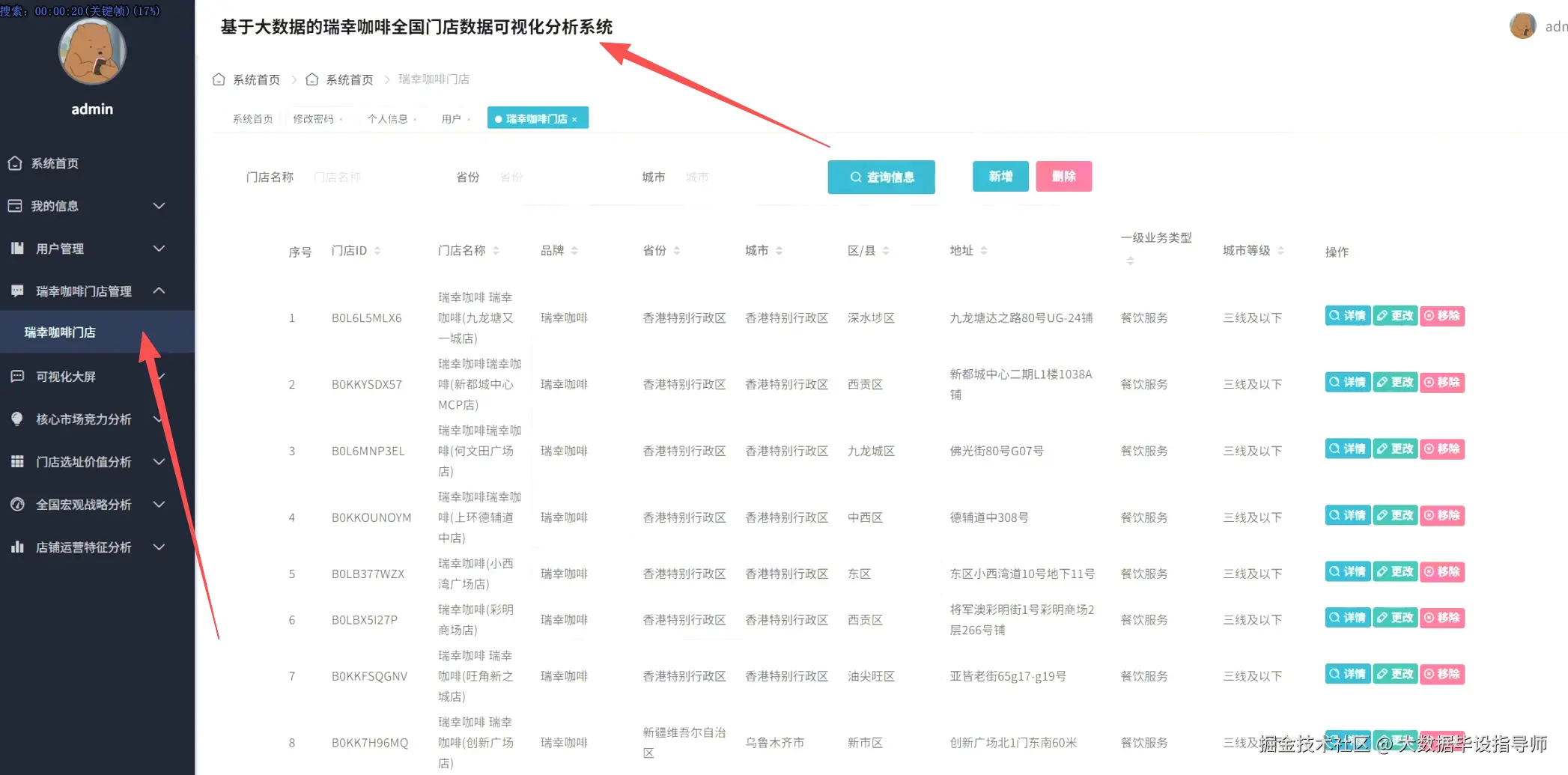Viewport: 1568px width, 775px height.
Task: Select the 瑞幸咖啡门店 active tab
Action: [x=537, y=118]
